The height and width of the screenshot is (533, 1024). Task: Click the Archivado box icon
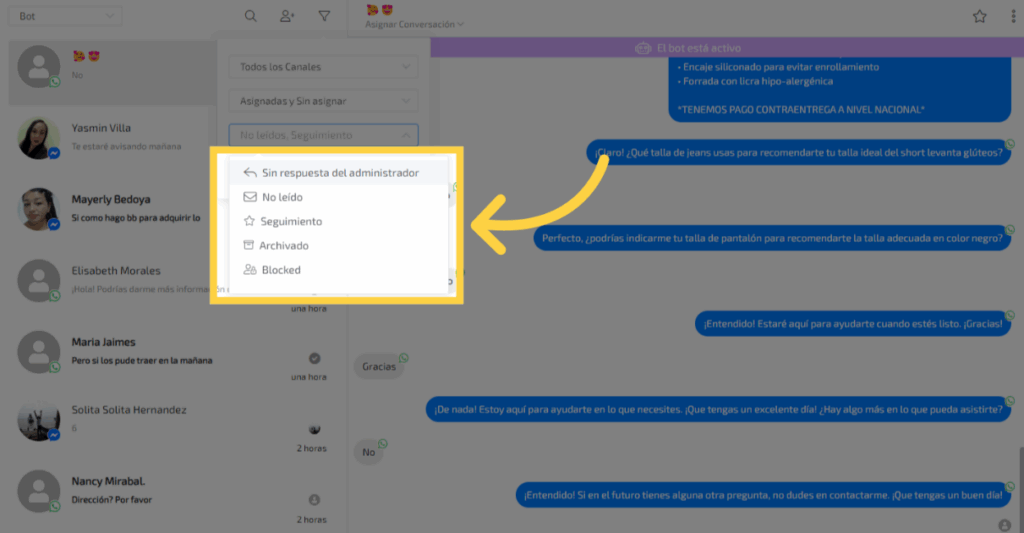point(250,246)
